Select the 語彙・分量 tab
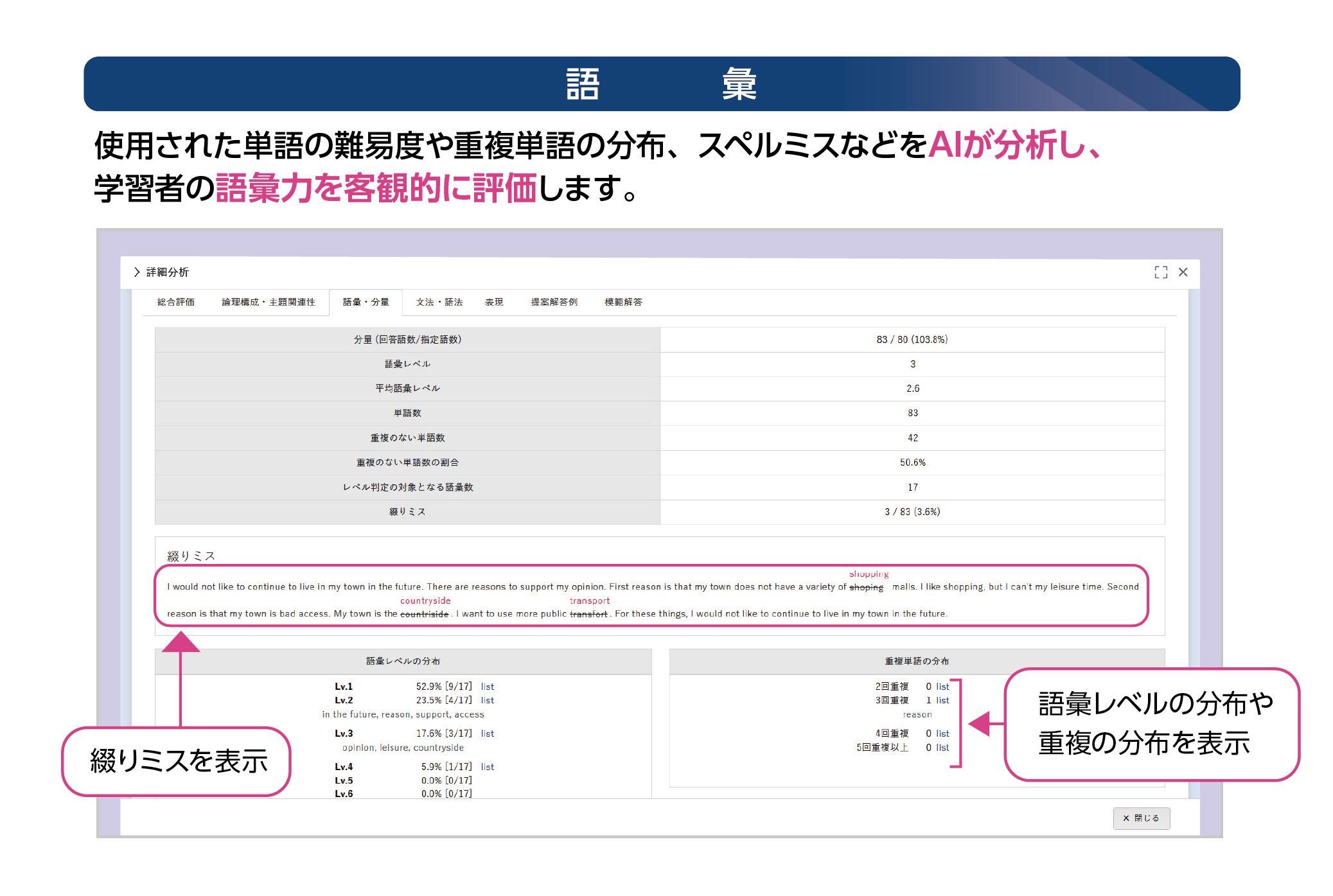Image resolution: width=1333 pixels, height=896 pixels. 366,302
